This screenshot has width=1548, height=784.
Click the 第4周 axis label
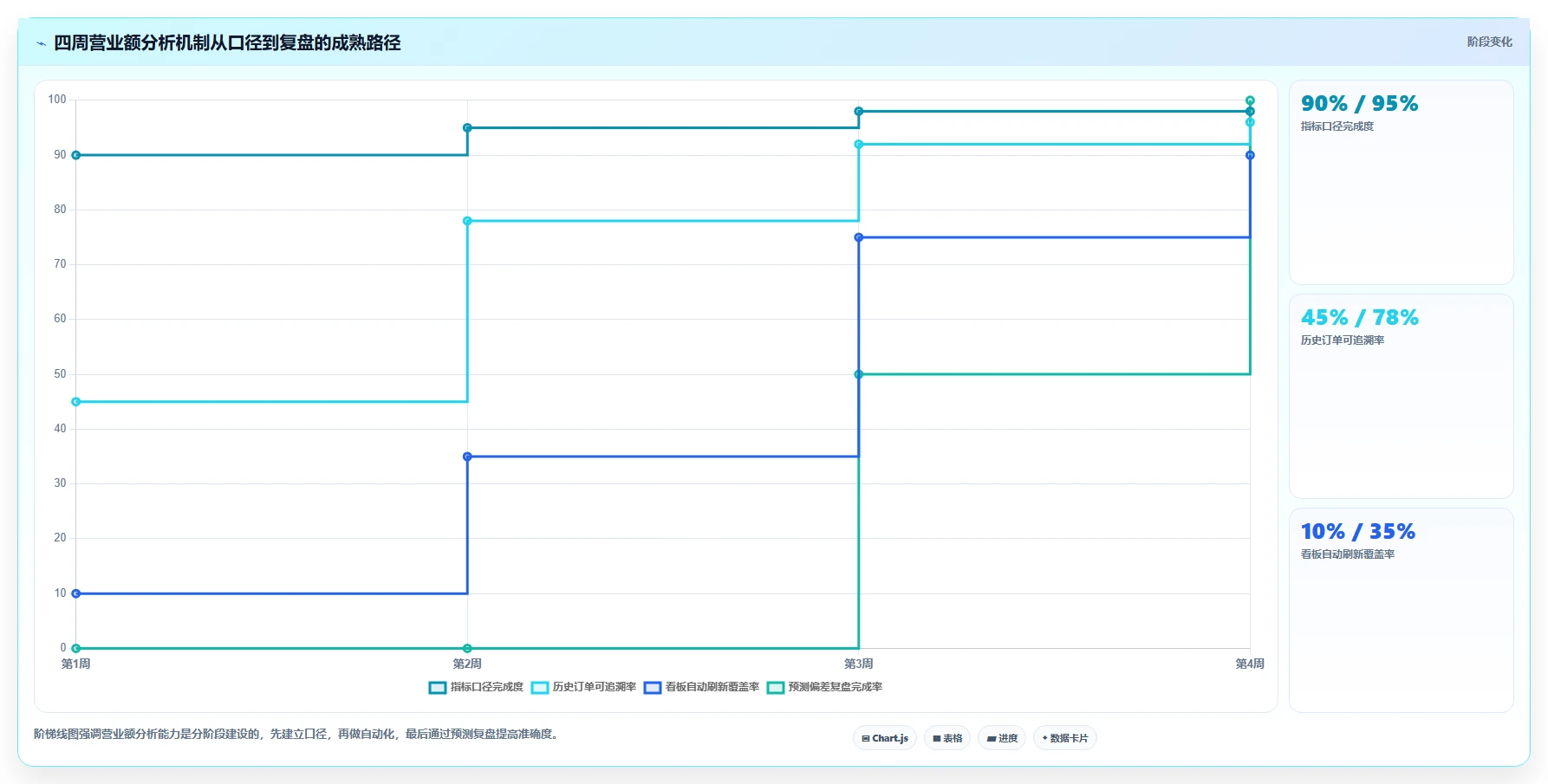pyautogui.click(x=1250, y=664)
